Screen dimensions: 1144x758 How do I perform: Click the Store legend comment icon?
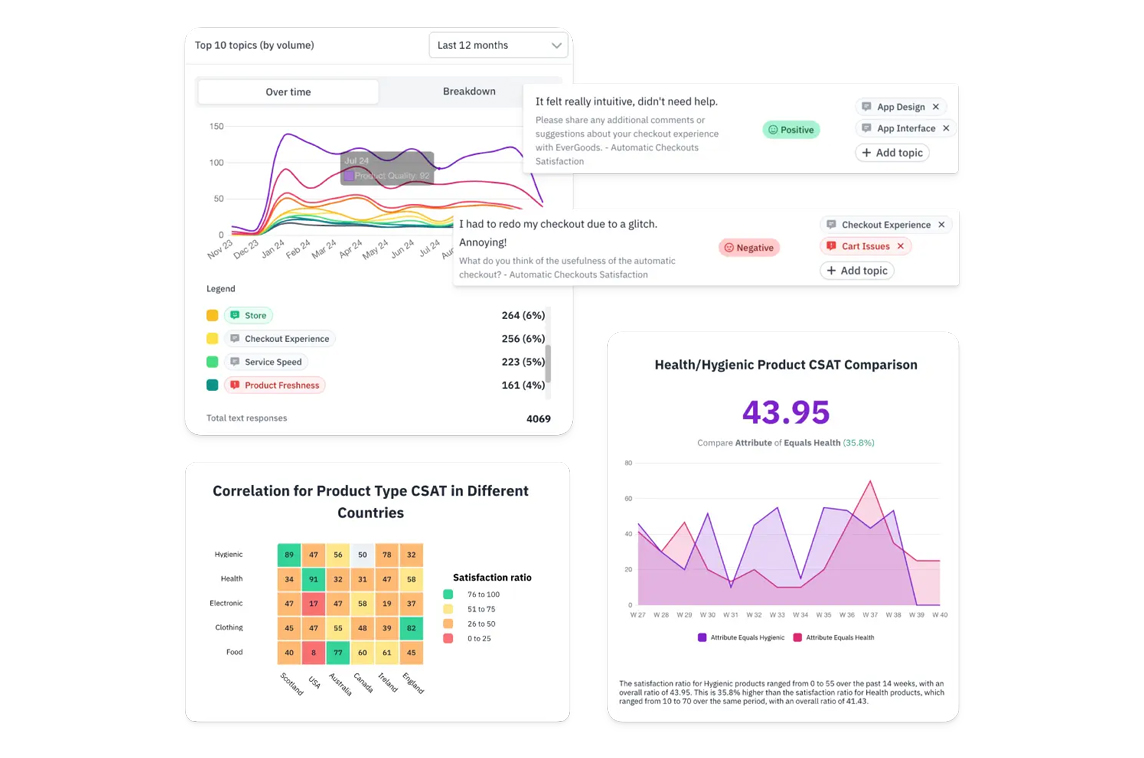coord(235,315)
